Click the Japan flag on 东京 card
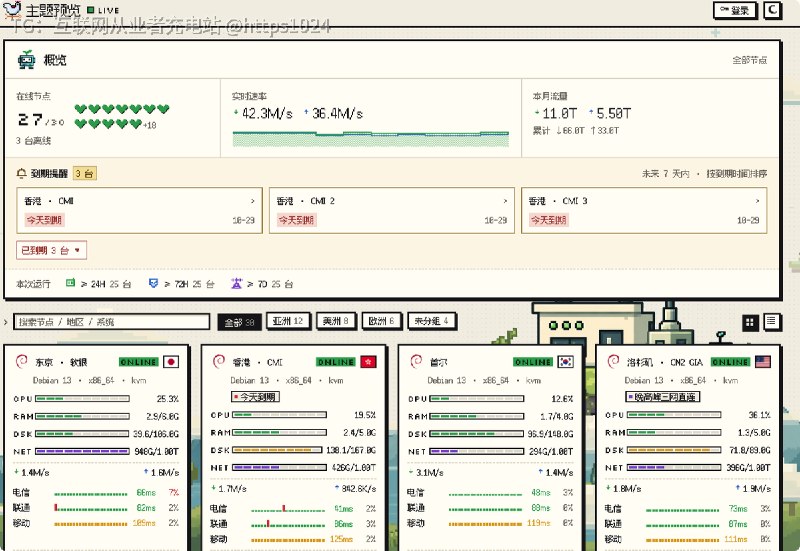The width and height of the screenshot is (800, 551). click(171, 362)
